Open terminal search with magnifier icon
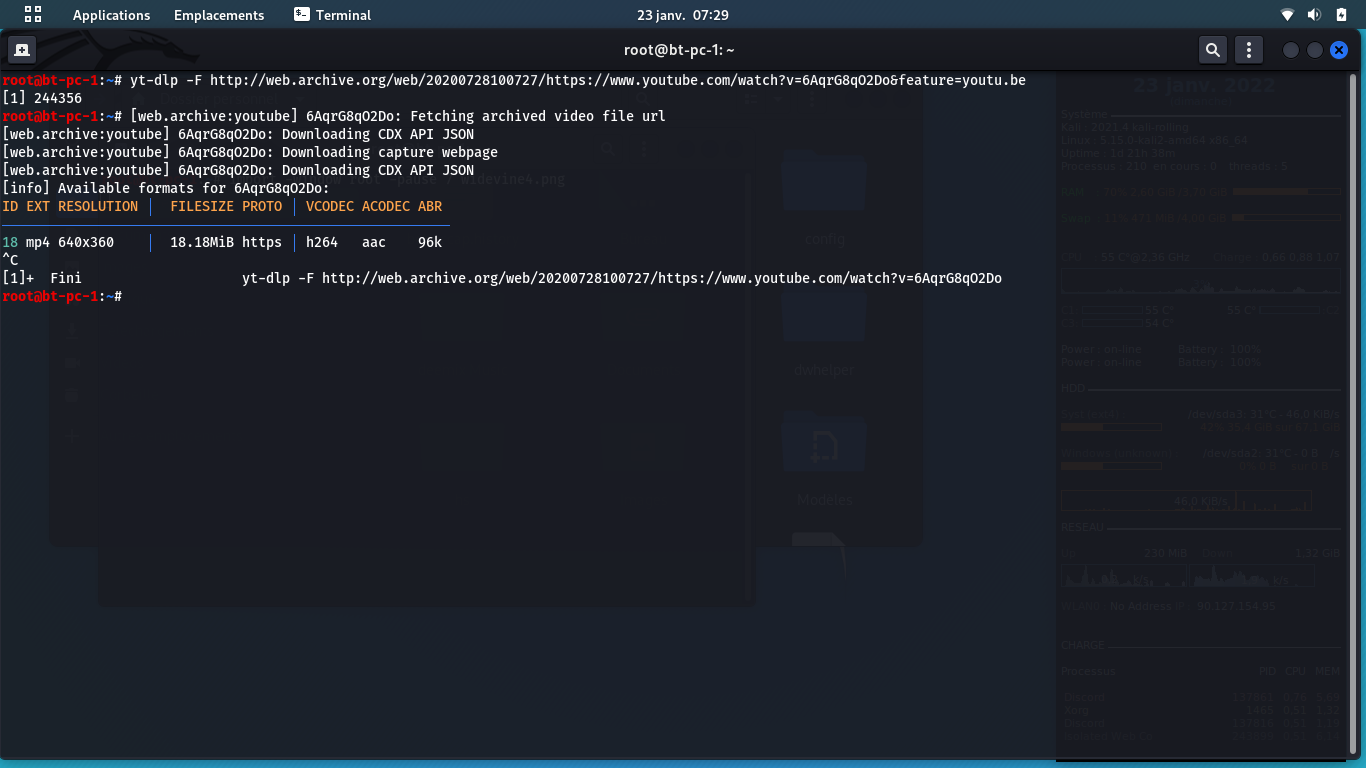 [x=1212, y=49]
